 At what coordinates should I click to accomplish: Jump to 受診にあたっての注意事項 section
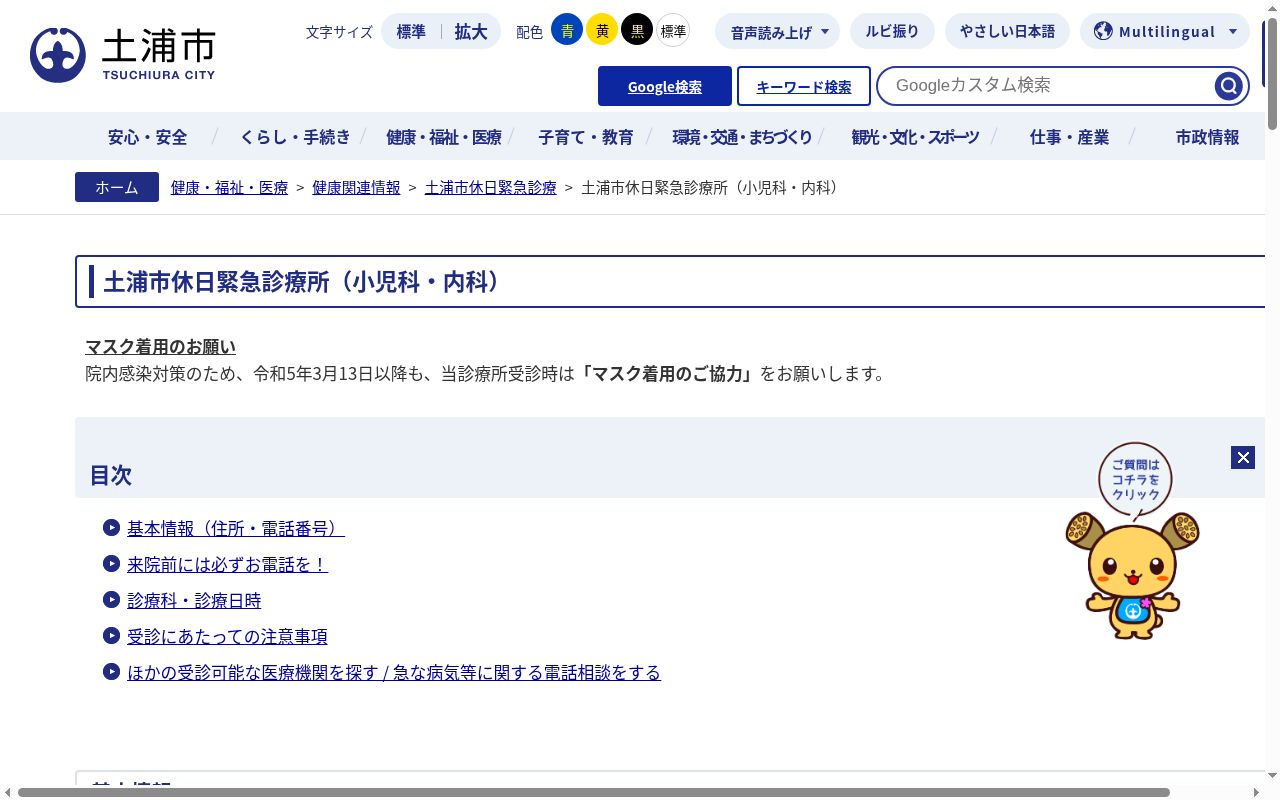227,636
